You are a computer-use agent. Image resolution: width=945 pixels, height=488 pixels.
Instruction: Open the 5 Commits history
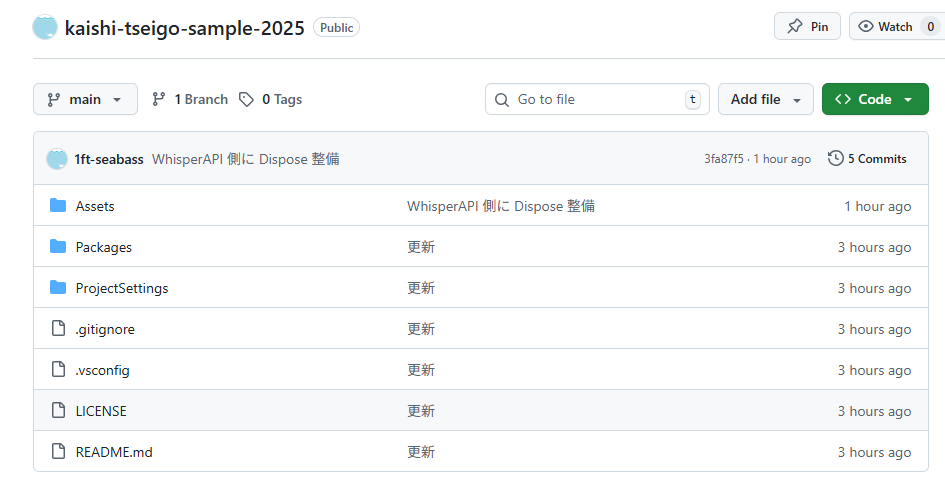pos(867,159)
